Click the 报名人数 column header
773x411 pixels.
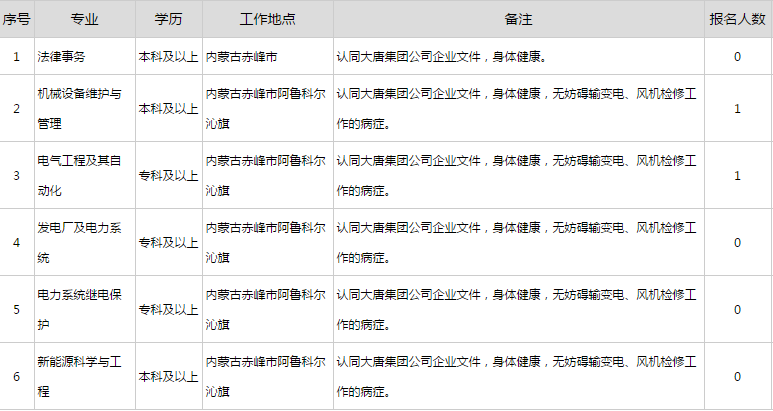click(x=737, y=19)
